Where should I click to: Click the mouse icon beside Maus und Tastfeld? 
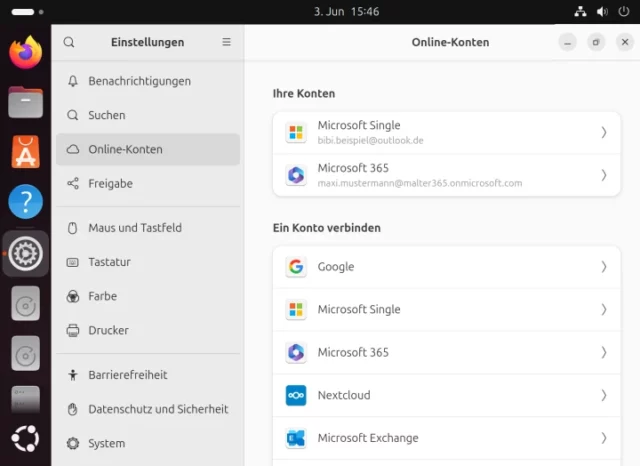coord(73,228)
